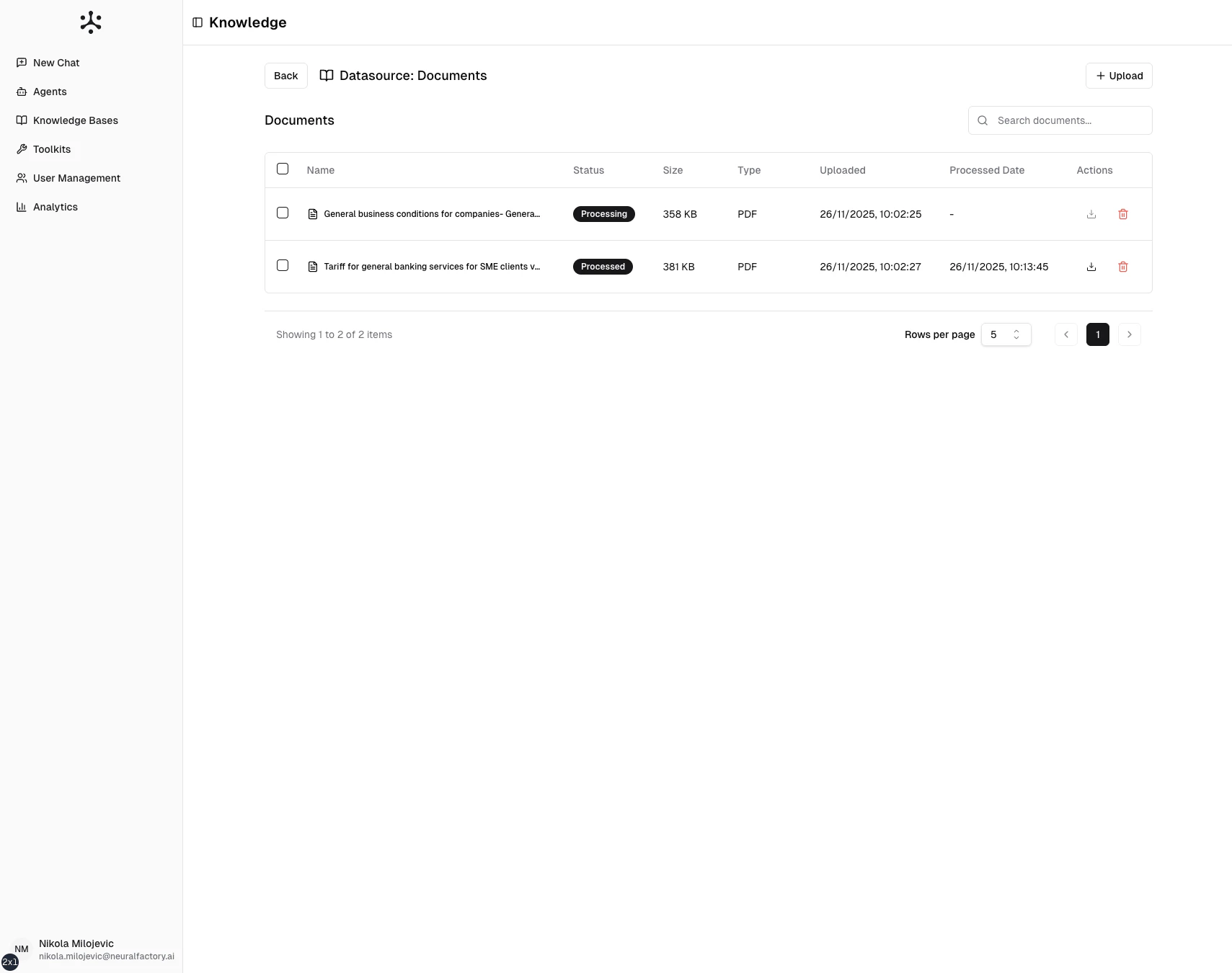The width and height of the screenshot is (1232, 973).
Task: Click upload time 26/11/2025, 10:02:27
Action: (x=870, y=267)
